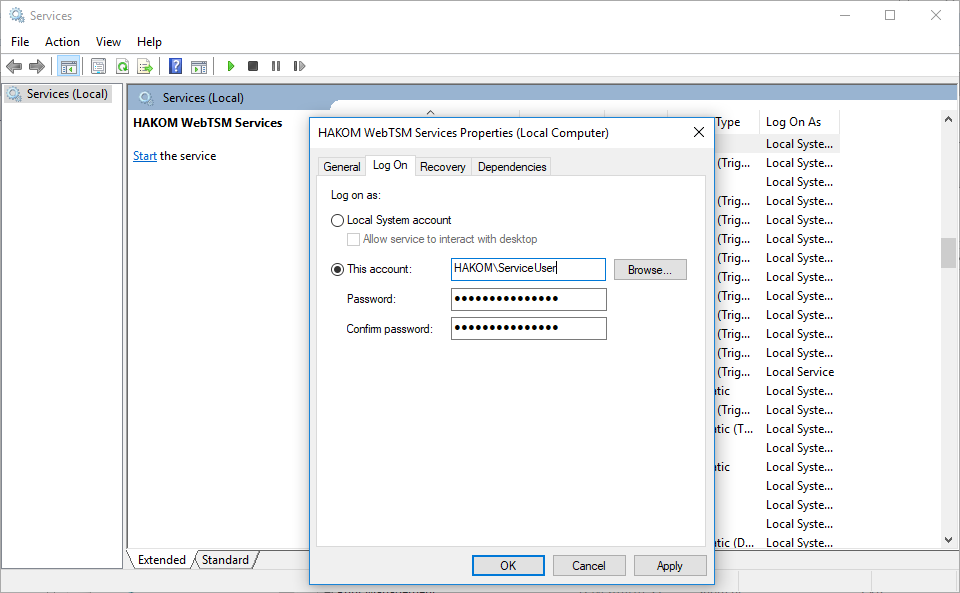Click the Browse... button

(650, 270)
